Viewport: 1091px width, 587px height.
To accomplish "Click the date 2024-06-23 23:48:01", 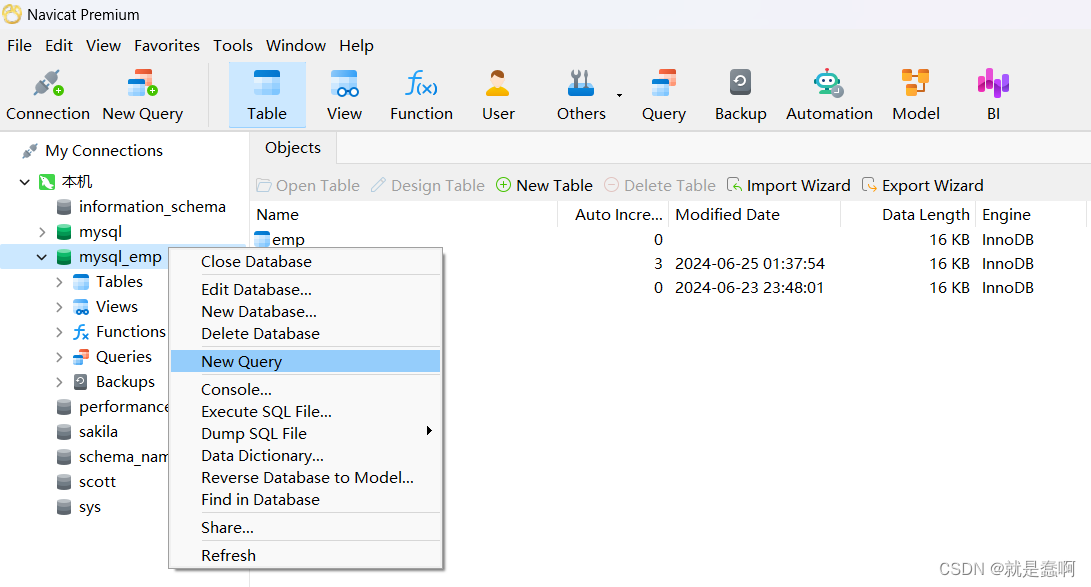I will pos(749,288).
